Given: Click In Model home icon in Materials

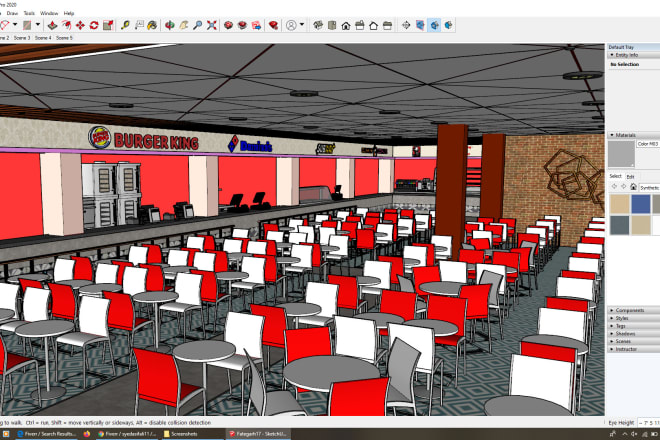Looking at the screenshot, I should pos(633,187).
